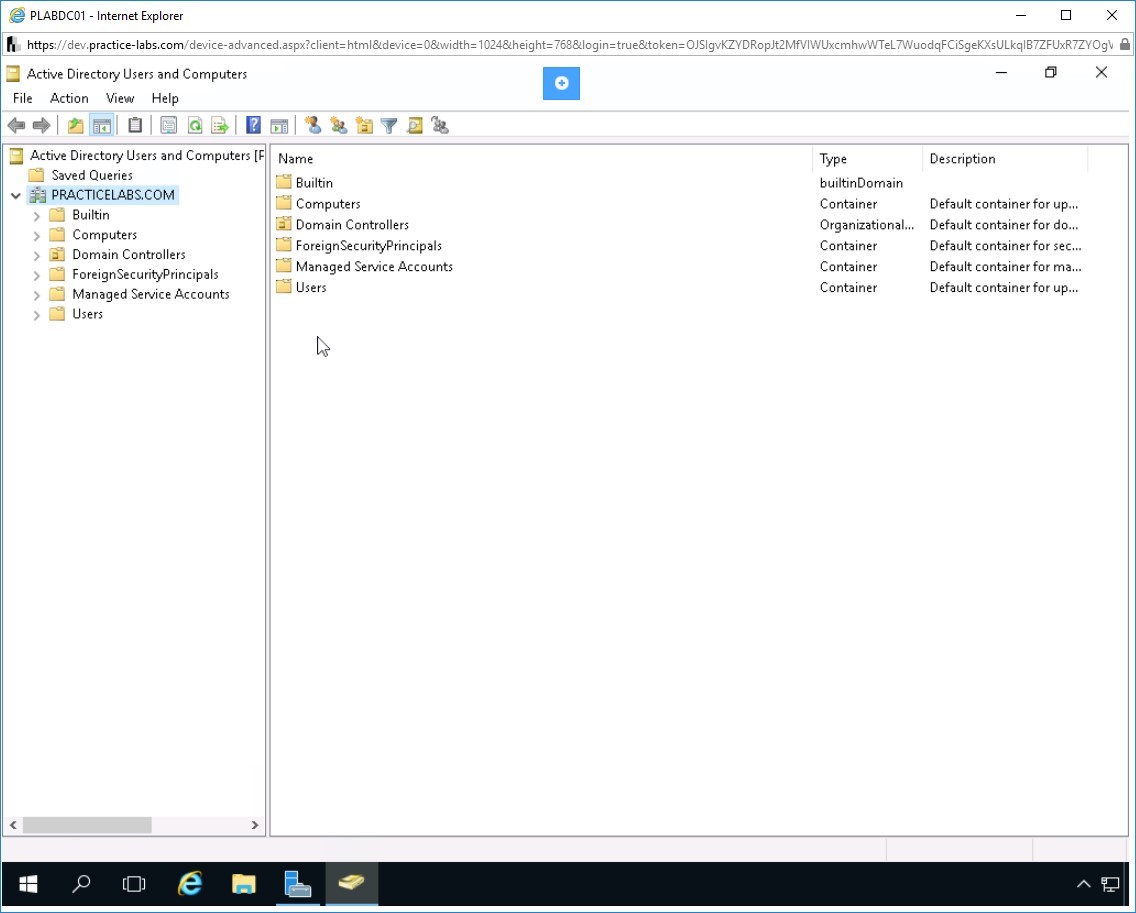Click the blue plus button at top center
This screenshot has height=913, width=1136.
click(561, 83)
